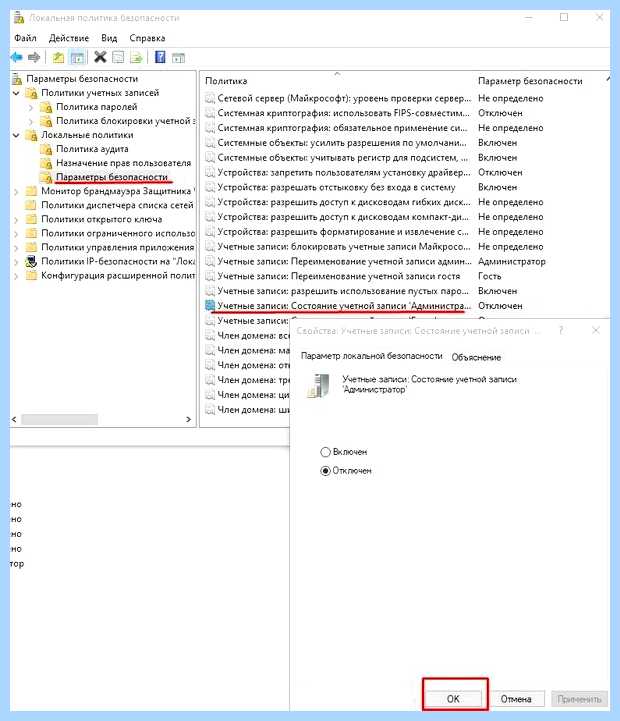Select 'Устройства: разрешать отстыковку без входа' row
620x721 pixels.
[336, 188]
